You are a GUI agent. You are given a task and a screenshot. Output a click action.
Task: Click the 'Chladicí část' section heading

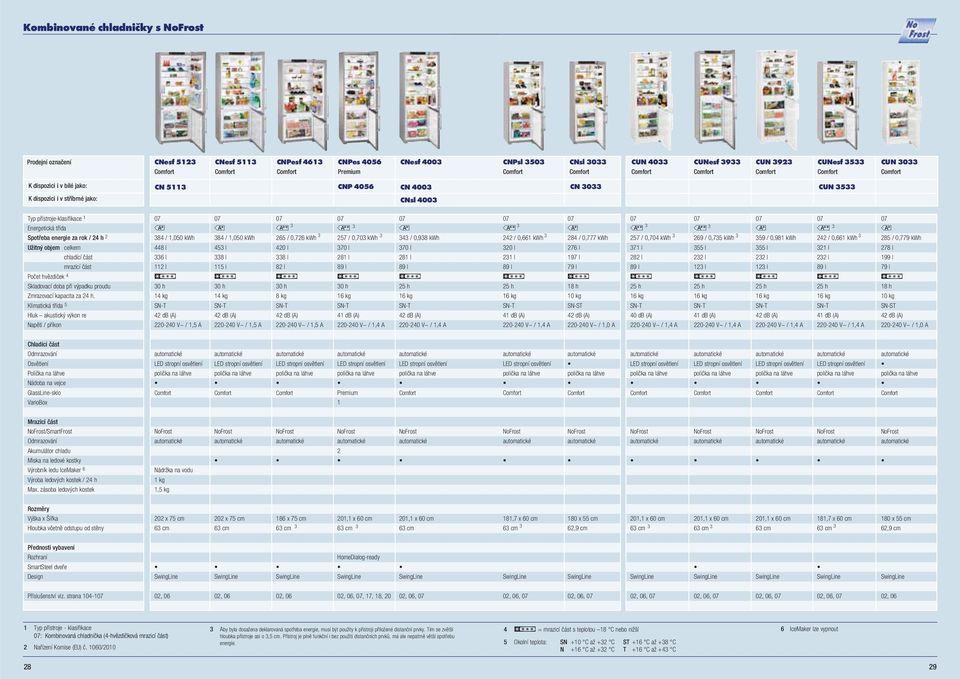[43, 344]
